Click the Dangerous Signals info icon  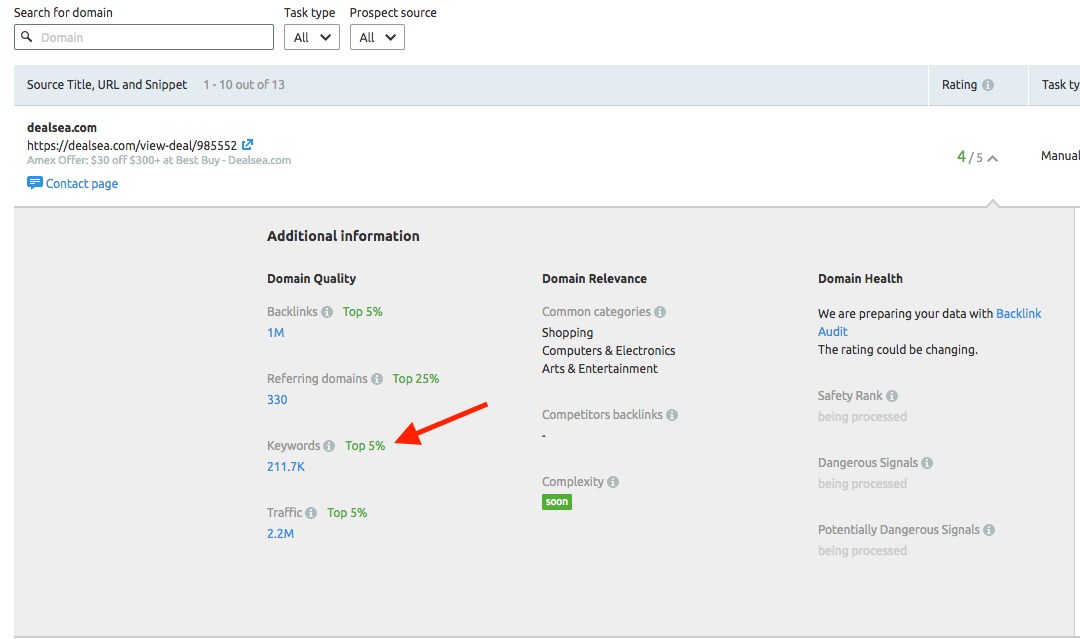pyautogui.click(x=927, y=463)
